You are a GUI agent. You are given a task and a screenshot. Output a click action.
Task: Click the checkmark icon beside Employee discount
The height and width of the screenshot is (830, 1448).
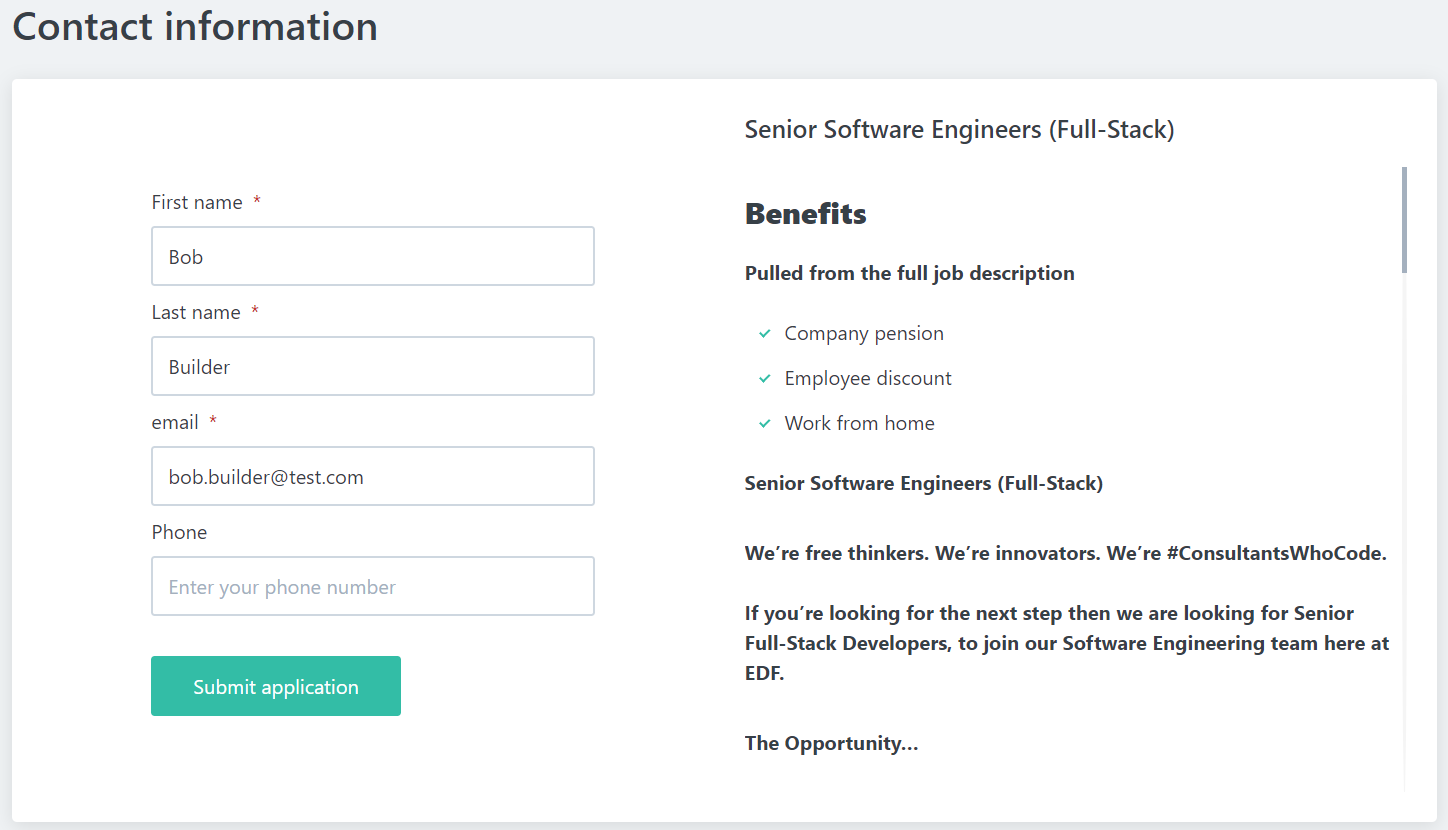click(x=765, y=379)
